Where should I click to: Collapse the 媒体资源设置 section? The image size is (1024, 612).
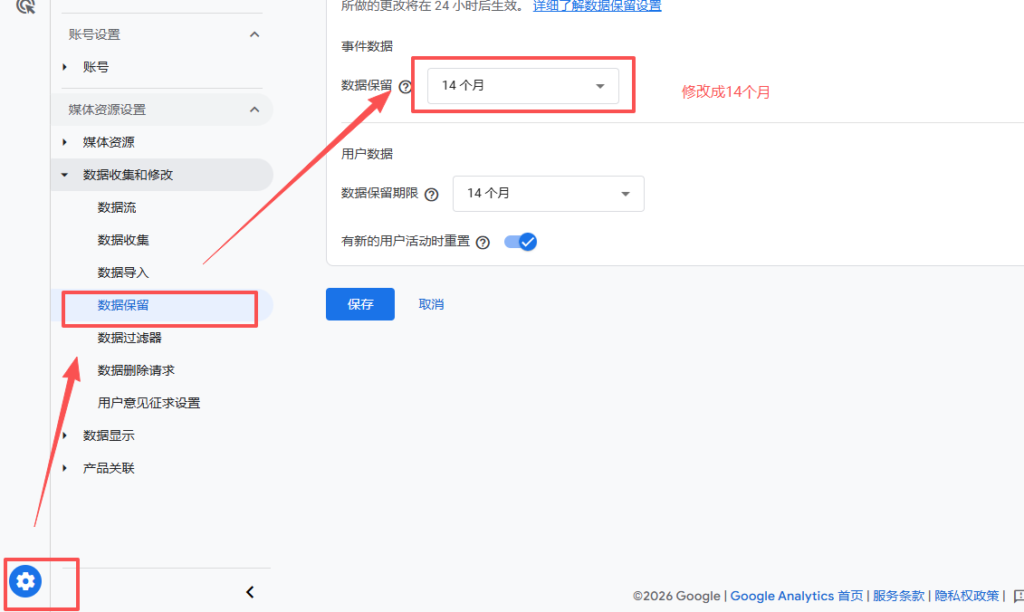pyautogui.click(x=254, y=110)
